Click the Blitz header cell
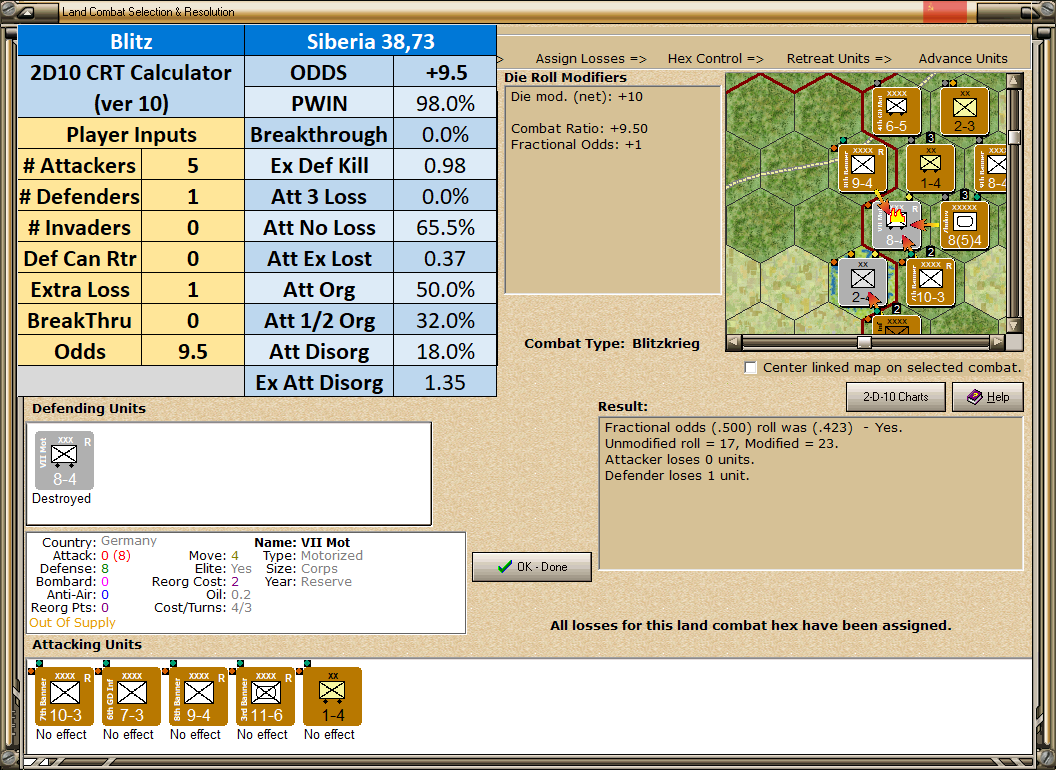This screenshot has height=770, width=1056. 131,42
